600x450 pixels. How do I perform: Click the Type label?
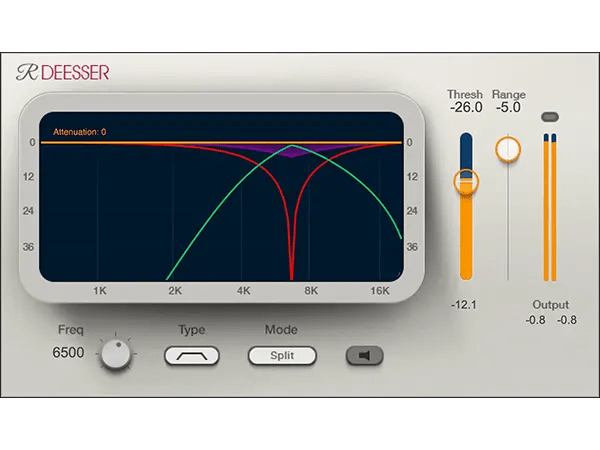coord(192,330)
